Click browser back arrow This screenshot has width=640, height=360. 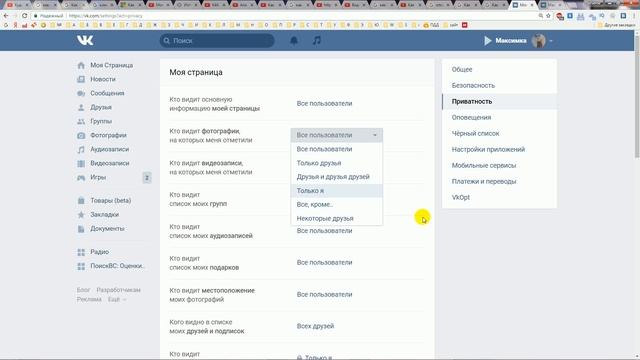pyautogui.click(x=6, y=16)
